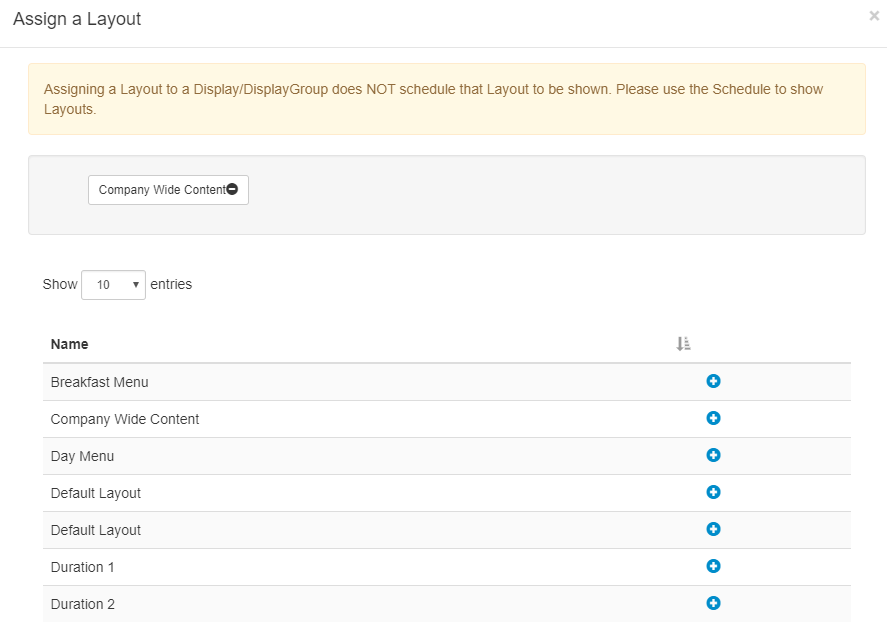
Task: Click the Duration 1 layout name
Action: pos(82,567)
